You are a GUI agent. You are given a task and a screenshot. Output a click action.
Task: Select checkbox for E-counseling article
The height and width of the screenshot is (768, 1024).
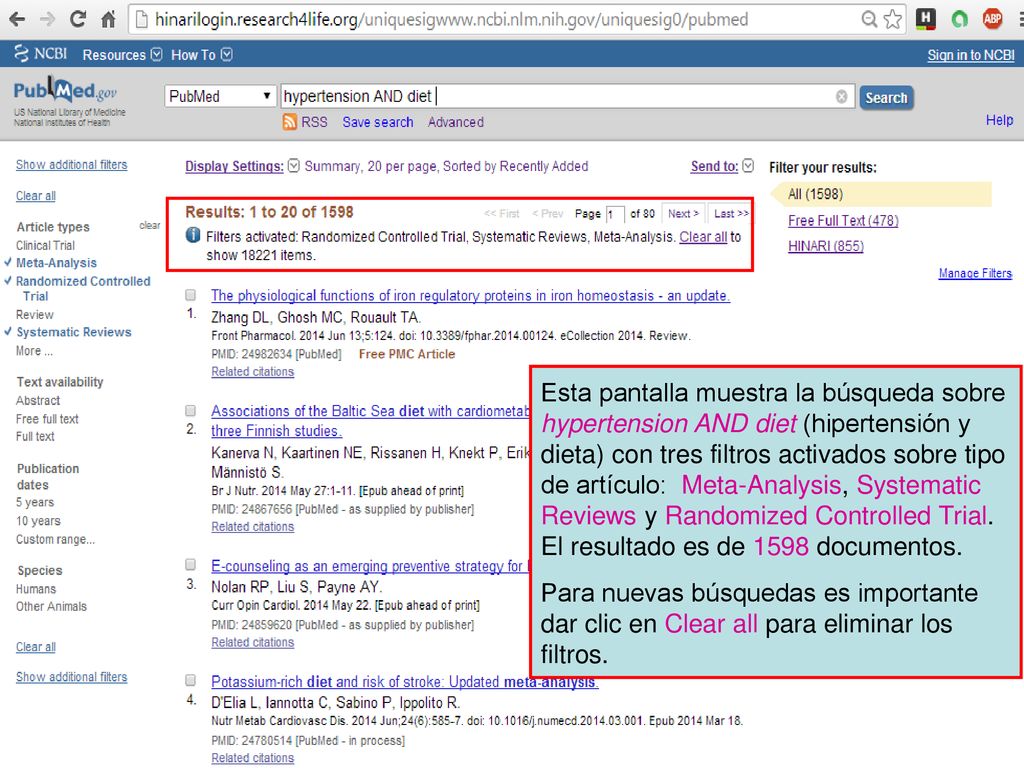[191, 564]
